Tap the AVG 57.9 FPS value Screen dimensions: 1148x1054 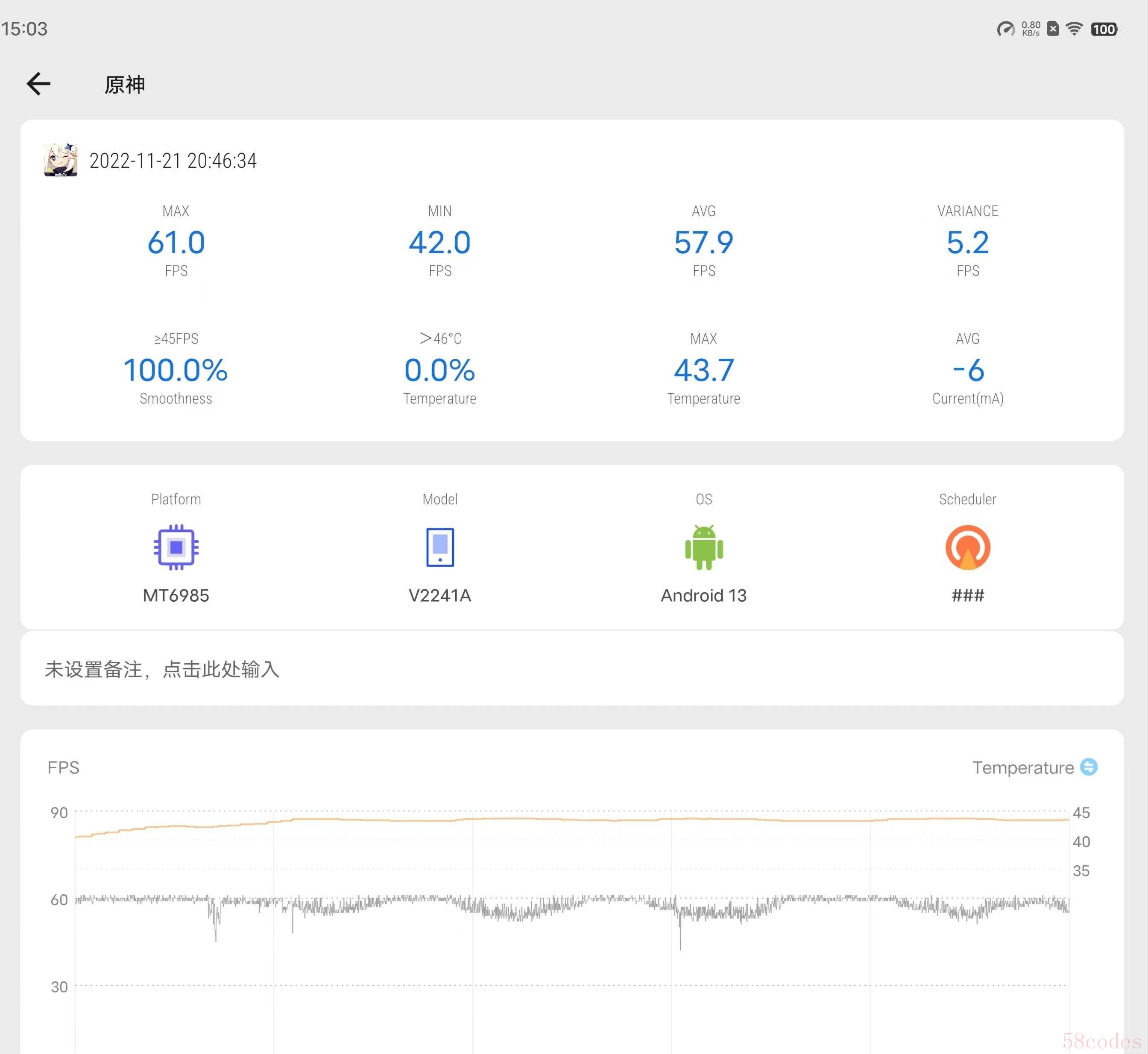click(x=704, y=243)
